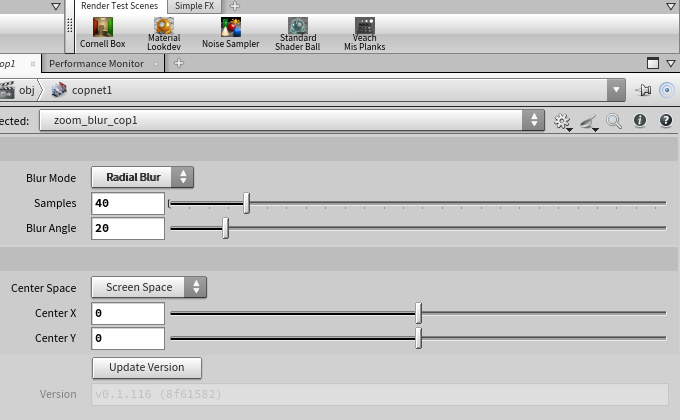Open the pane tab options triangle menu
The width and height of the screenshot is (680, 420).
[670, 64]
